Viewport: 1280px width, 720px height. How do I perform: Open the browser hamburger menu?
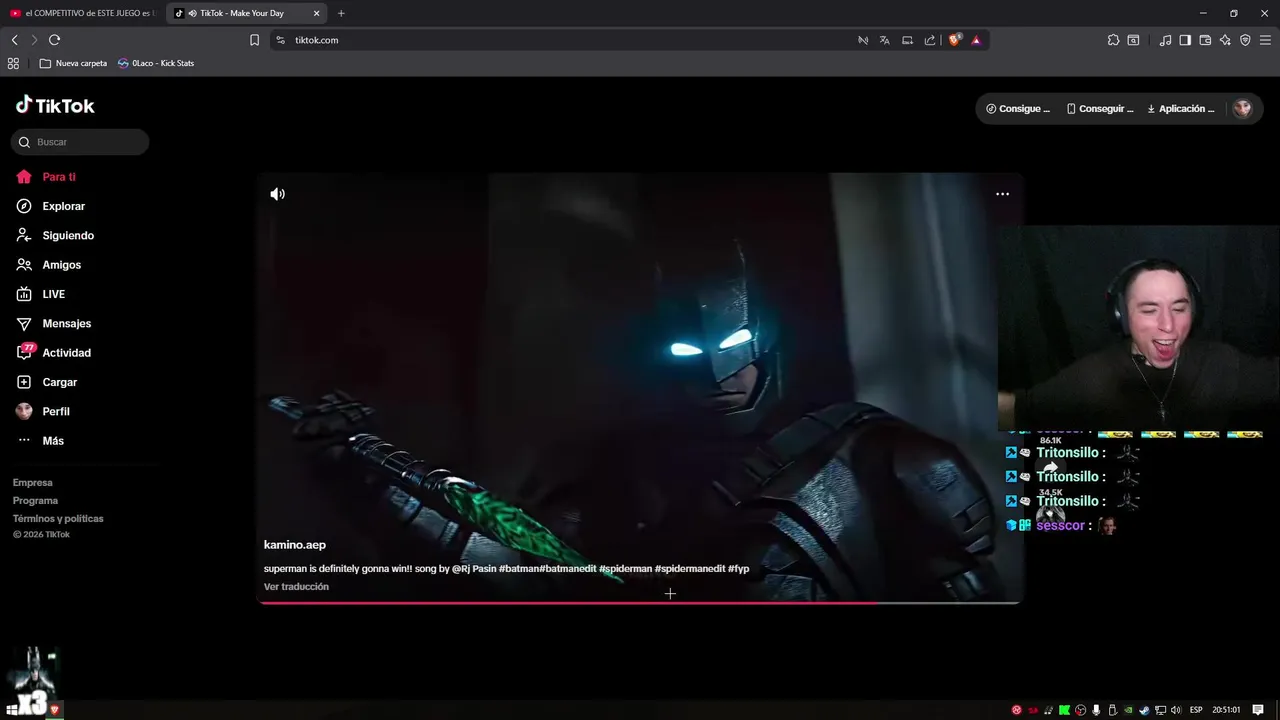(1265, 40)
